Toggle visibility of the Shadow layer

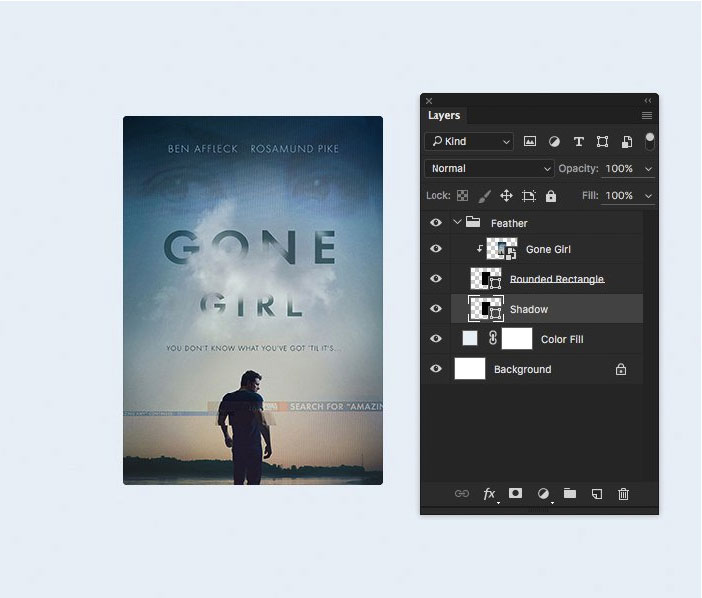tap(436, 309)
